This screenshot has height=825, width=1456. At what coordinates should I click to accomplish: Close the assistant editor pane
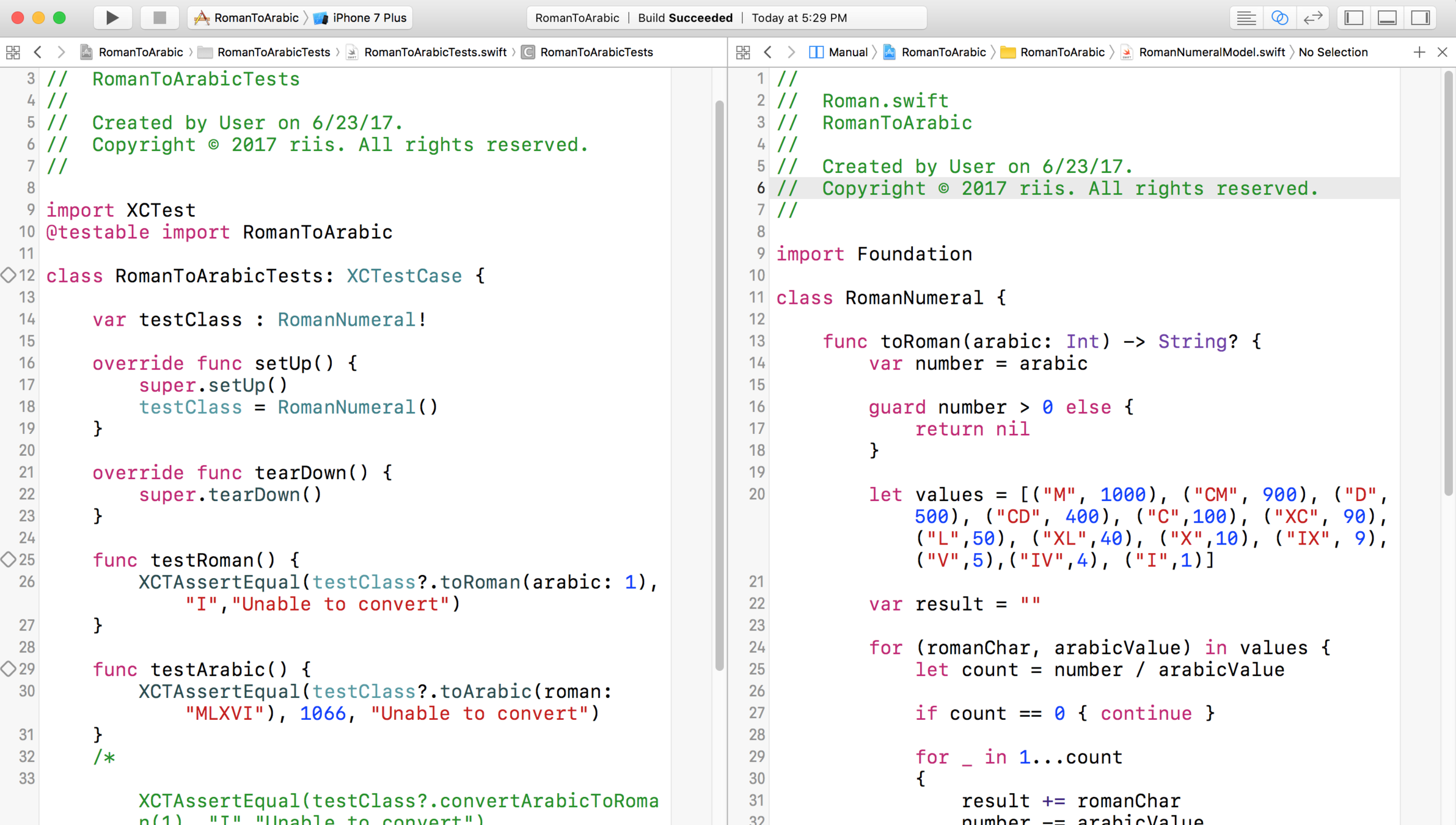click(1442, 52)
